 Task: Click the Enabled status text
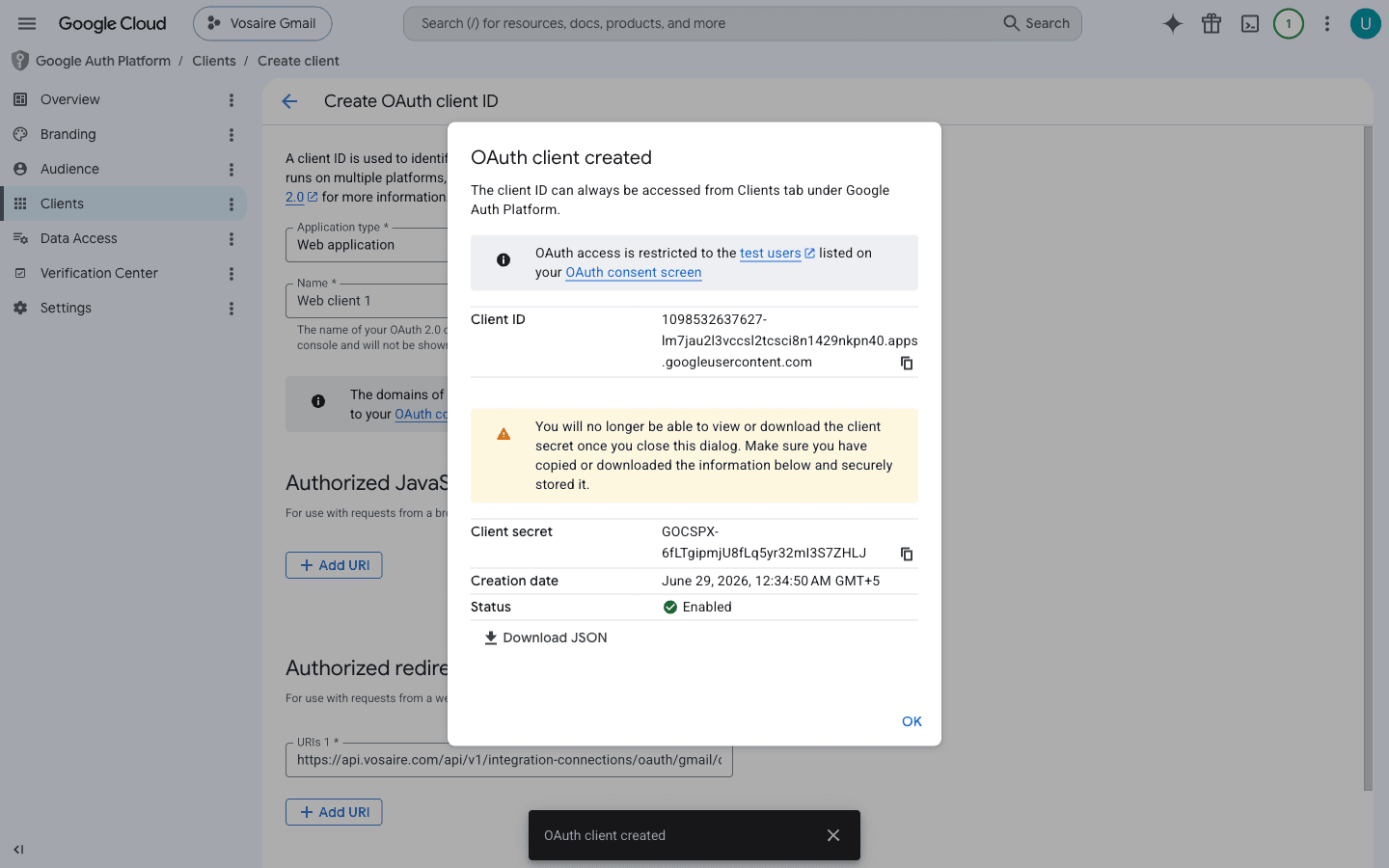click(707, 607)
